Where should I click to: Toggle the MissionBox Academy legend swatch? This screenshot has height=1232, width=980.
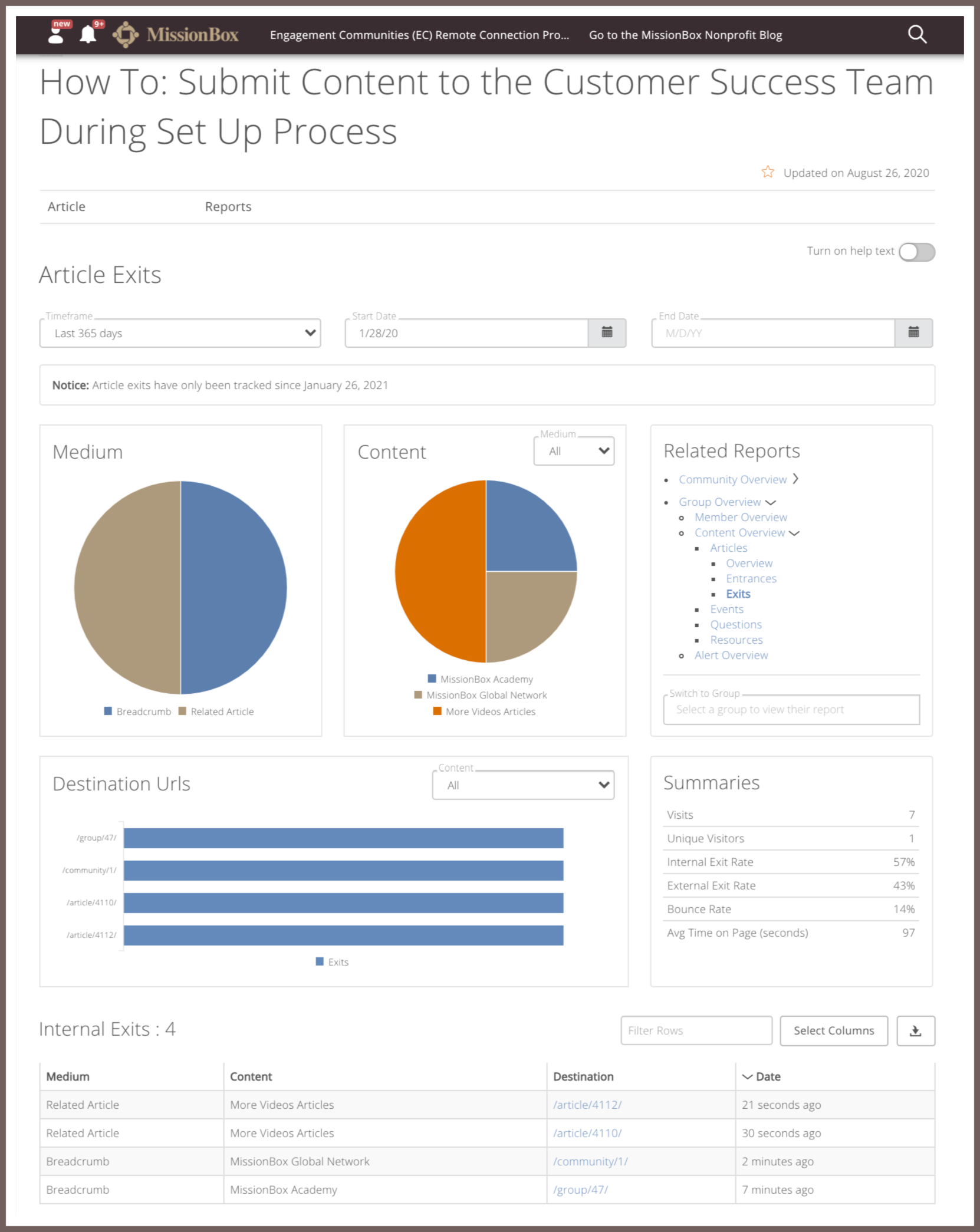[x=432, y=678]
